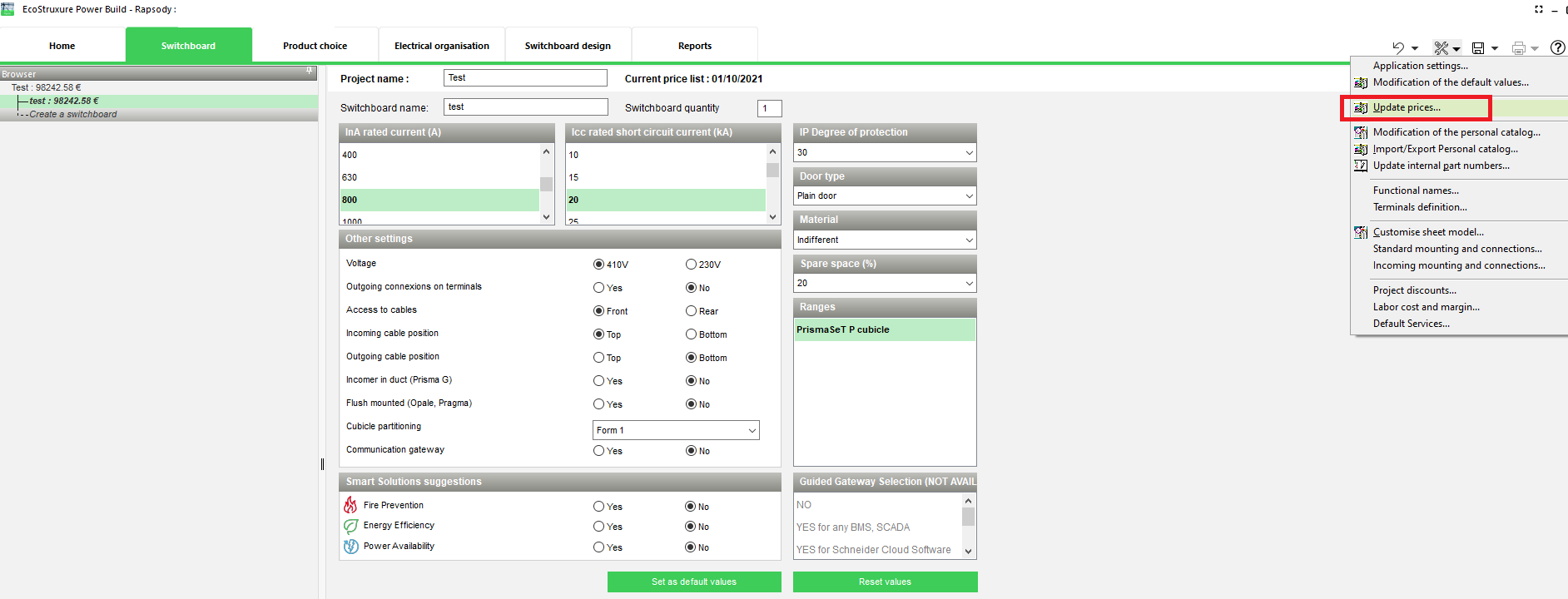
Task: Open Application settings menu entry
Action: point(1421,66)
